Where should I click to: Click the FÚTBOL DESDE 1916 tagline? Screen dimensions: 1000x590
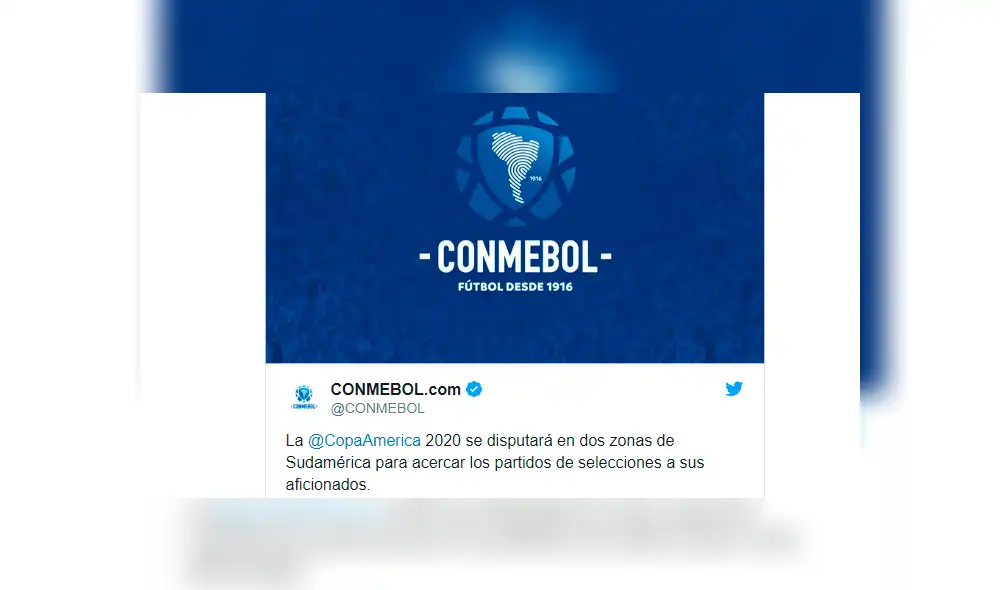pyautogui.click(x=515, y=286)
